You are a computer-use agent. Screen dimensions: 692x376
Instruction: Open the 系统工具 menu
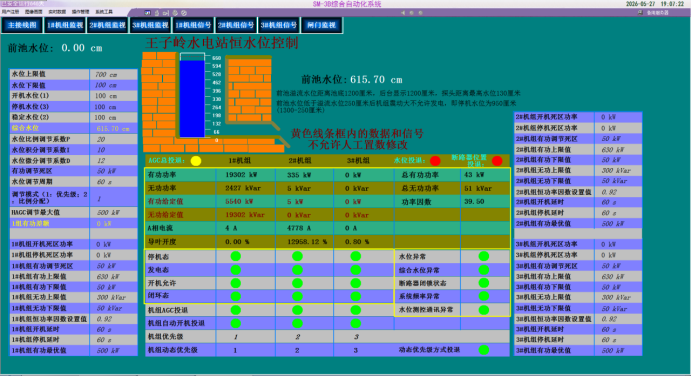pos(104,12)
